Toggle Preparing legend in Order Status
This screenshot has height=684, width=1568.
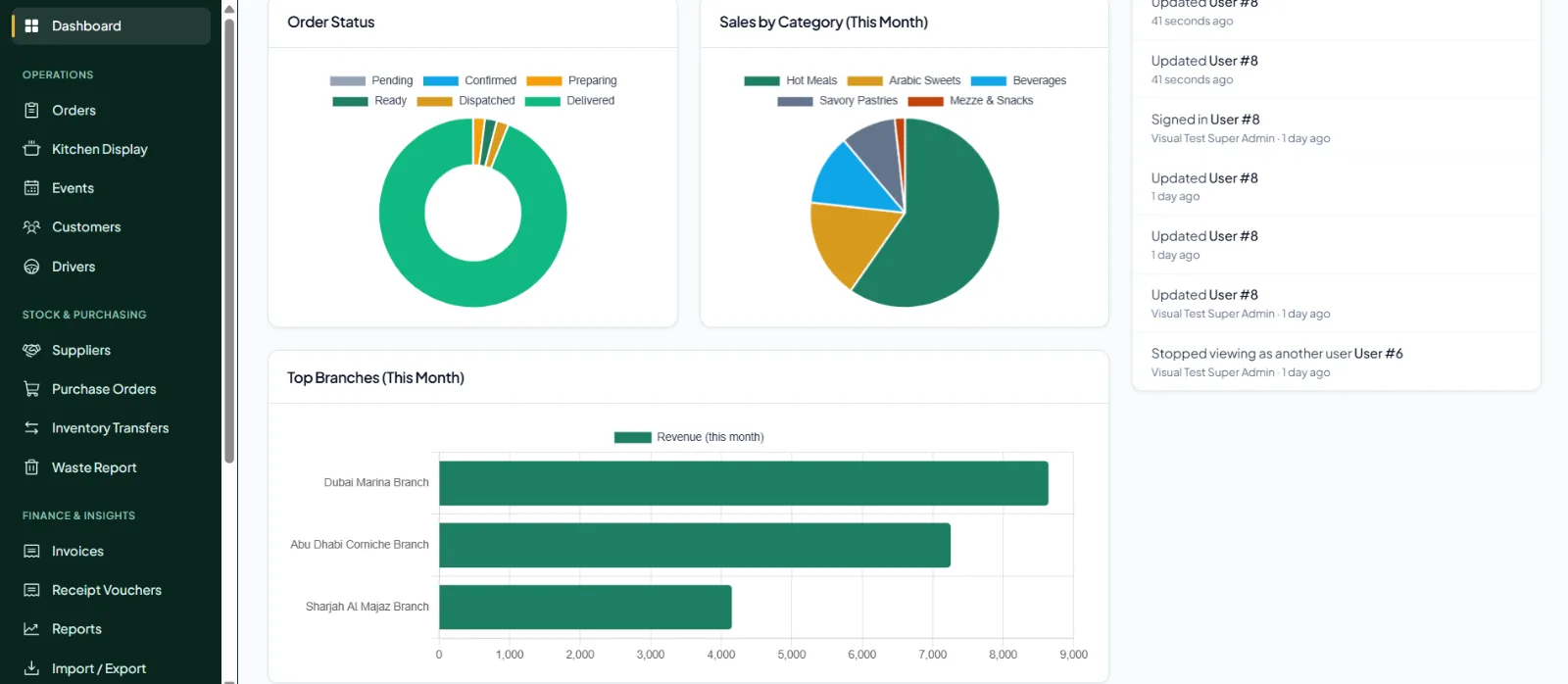[571, 80]
